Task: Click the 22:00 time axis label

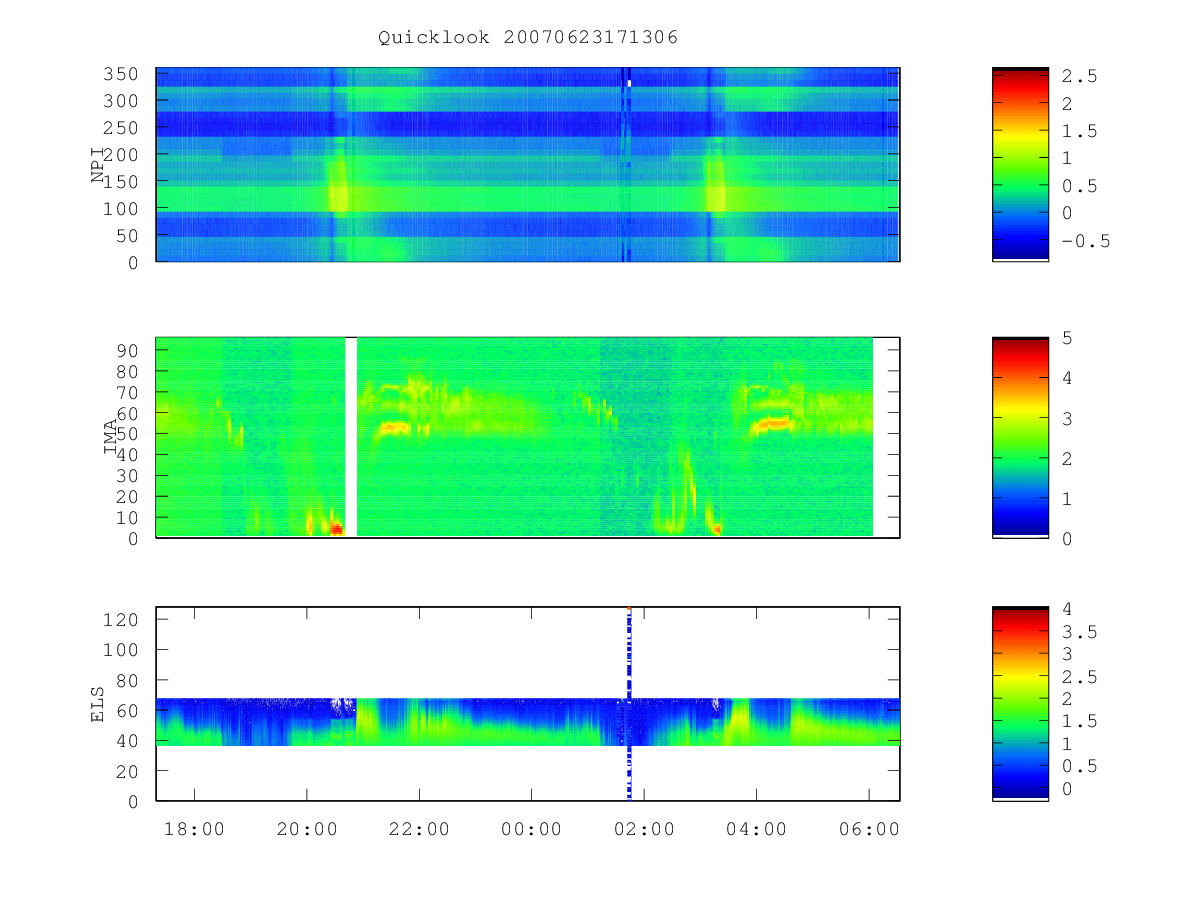Action: click(419, 830)
